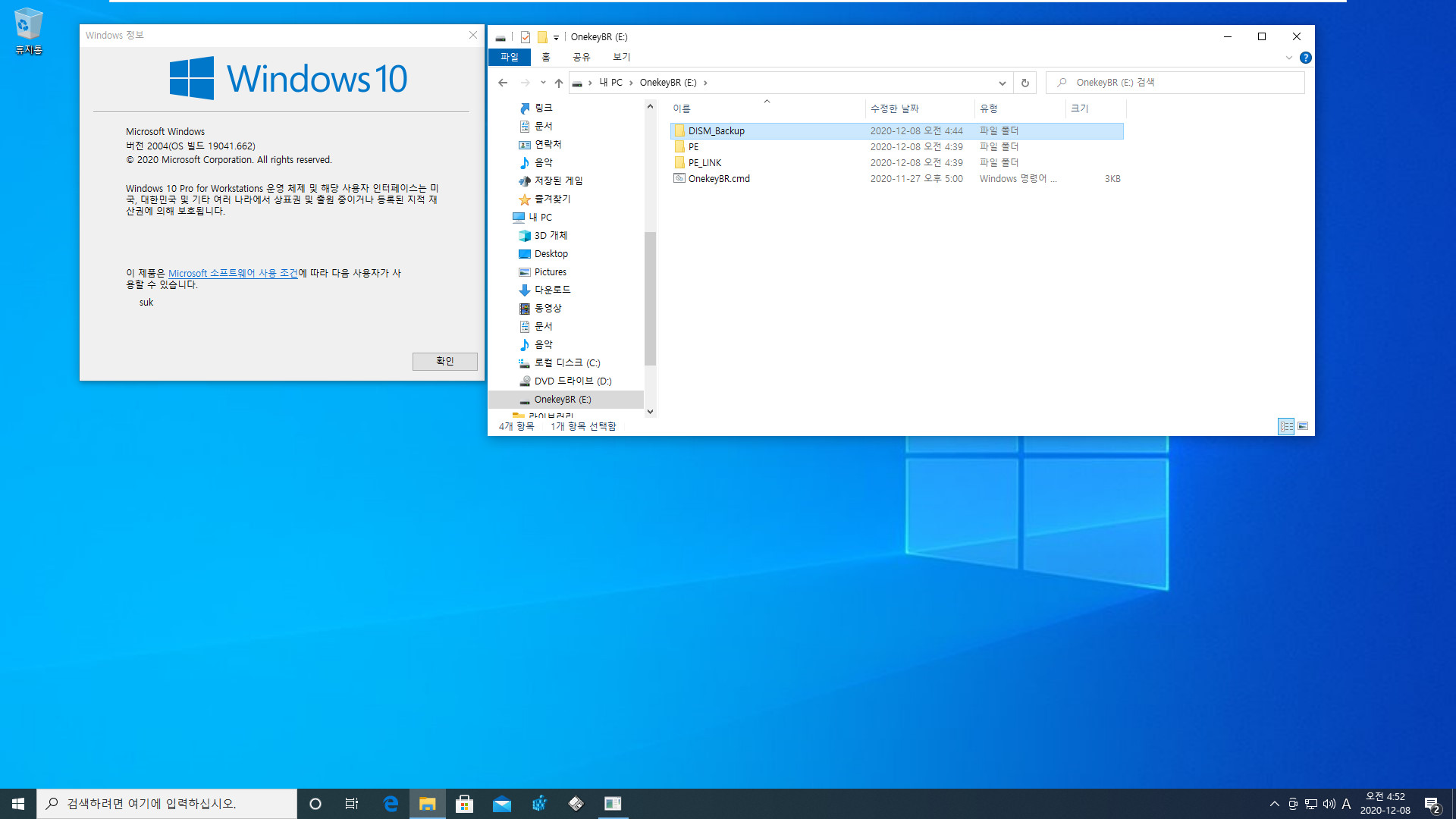Click New Folder icon in title bar
Viewport: 1456px width, 819px height.
click(x=542, y=36)
